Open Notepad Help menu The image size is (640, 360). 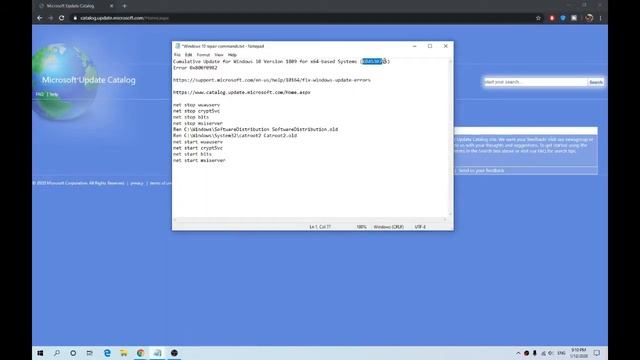232,55
